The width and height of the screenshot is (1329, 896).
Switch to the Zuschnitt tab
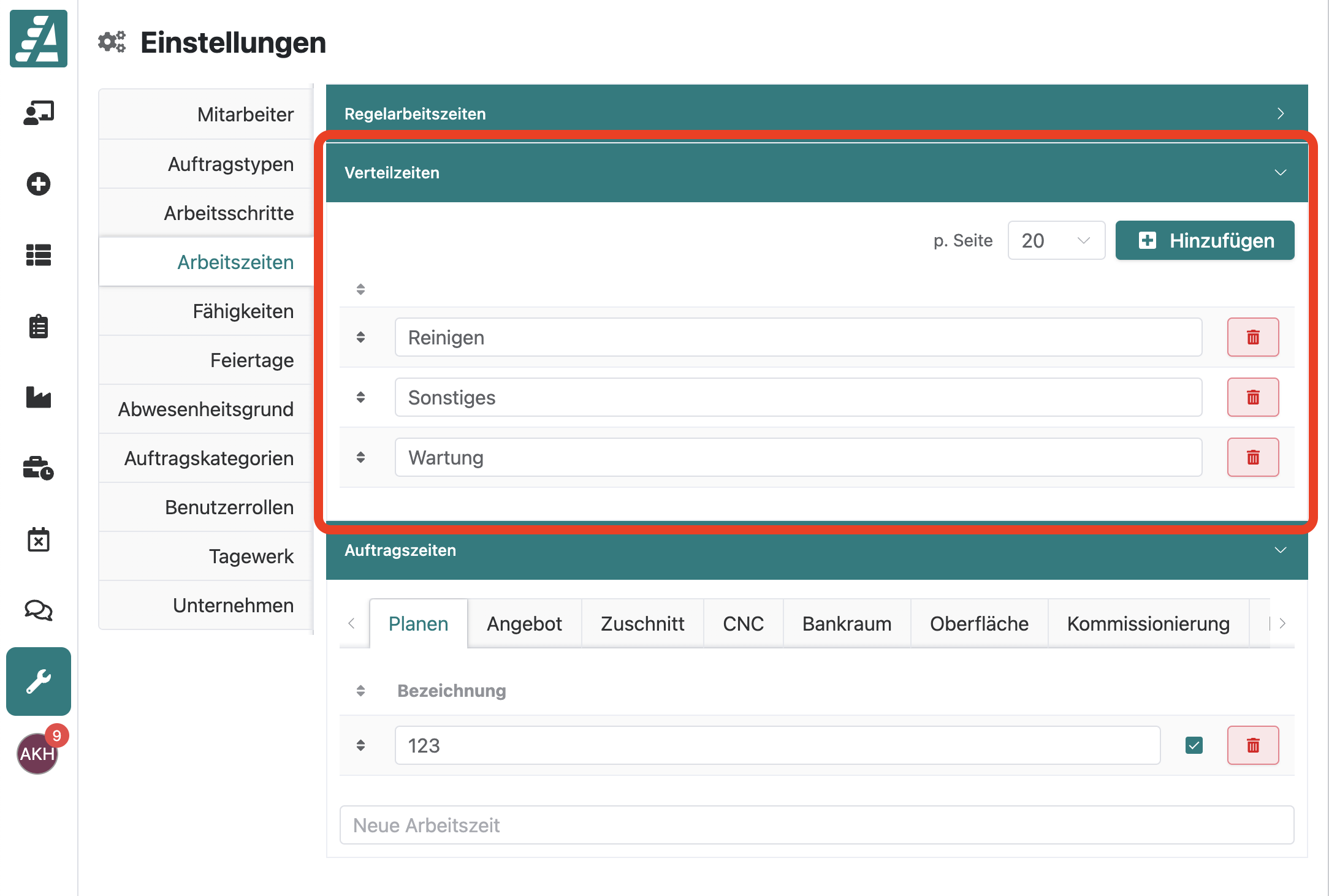point(642,624)
